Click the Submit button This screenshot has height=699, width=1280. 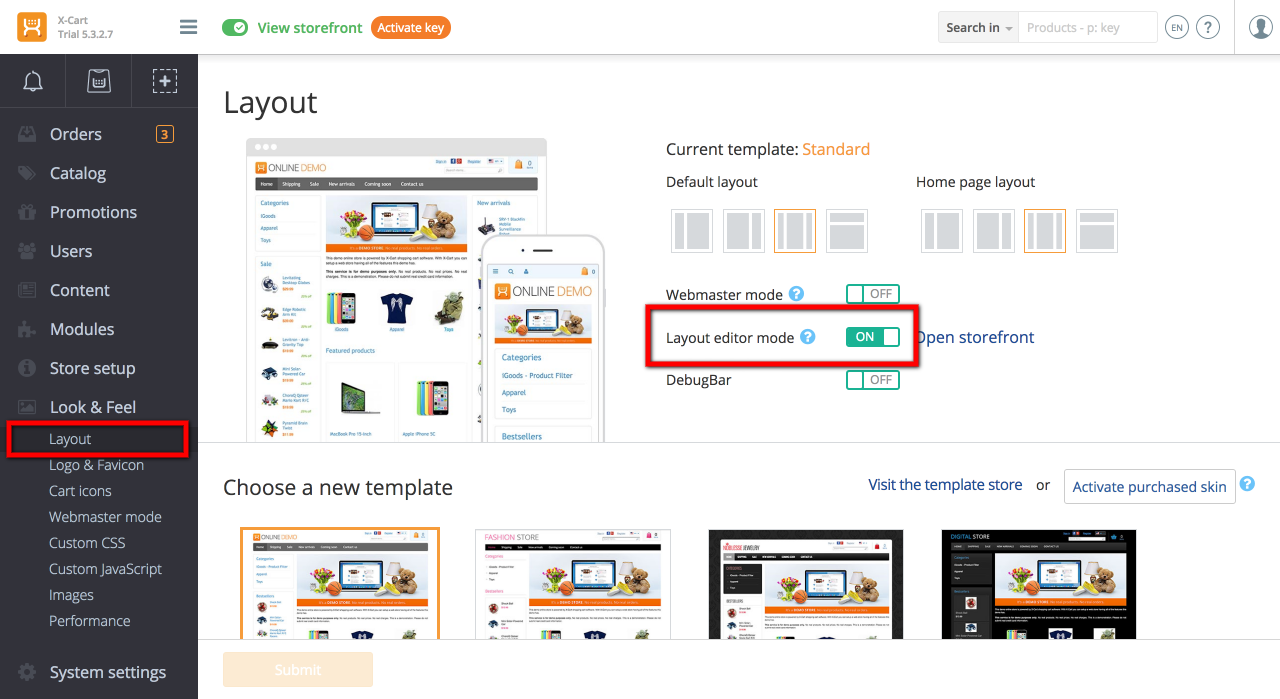[x=298, y=670]
